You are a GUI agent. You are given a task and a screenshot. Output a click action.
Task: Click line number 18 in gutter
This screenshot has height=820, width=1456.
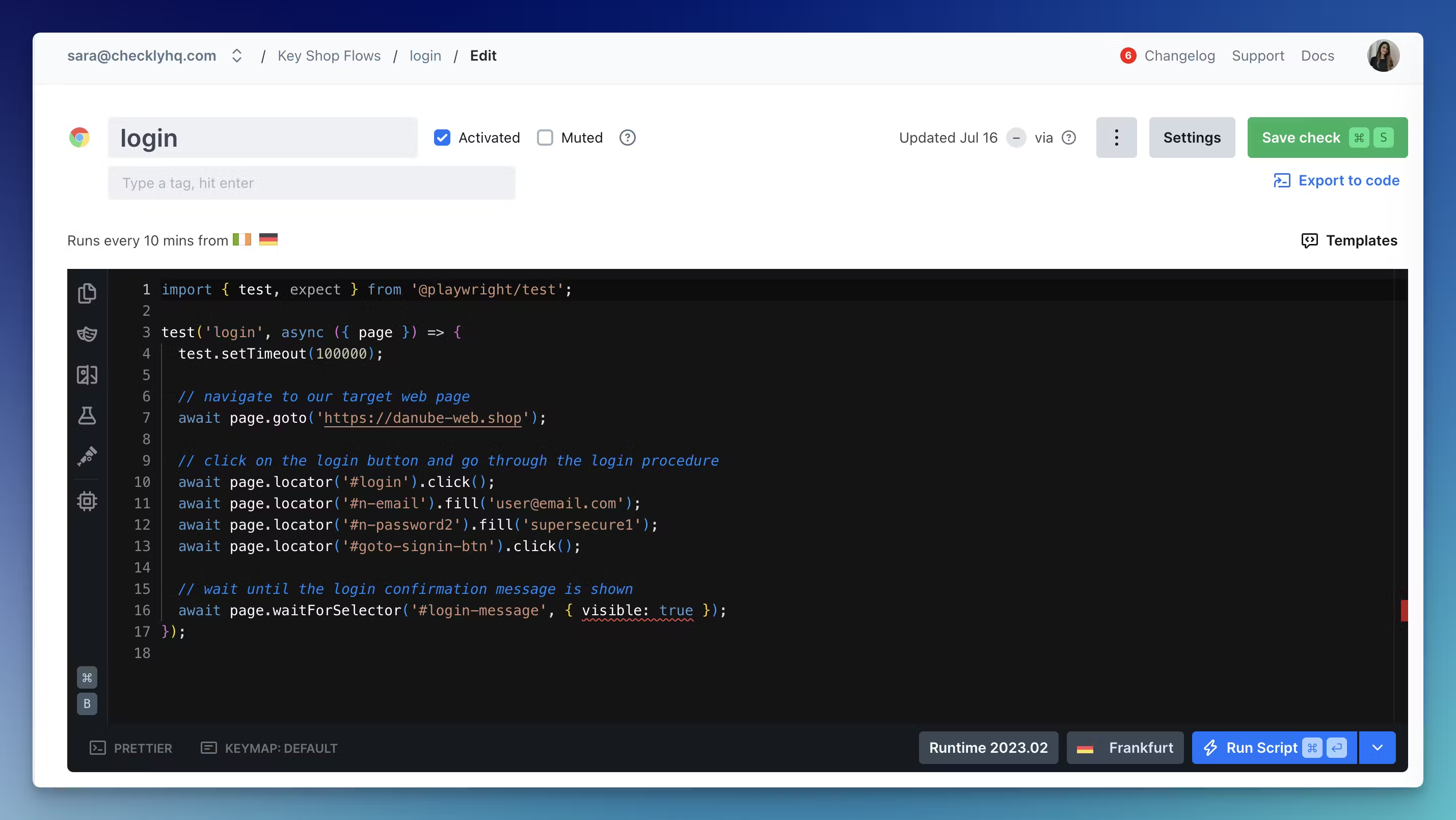click(142, 653)
